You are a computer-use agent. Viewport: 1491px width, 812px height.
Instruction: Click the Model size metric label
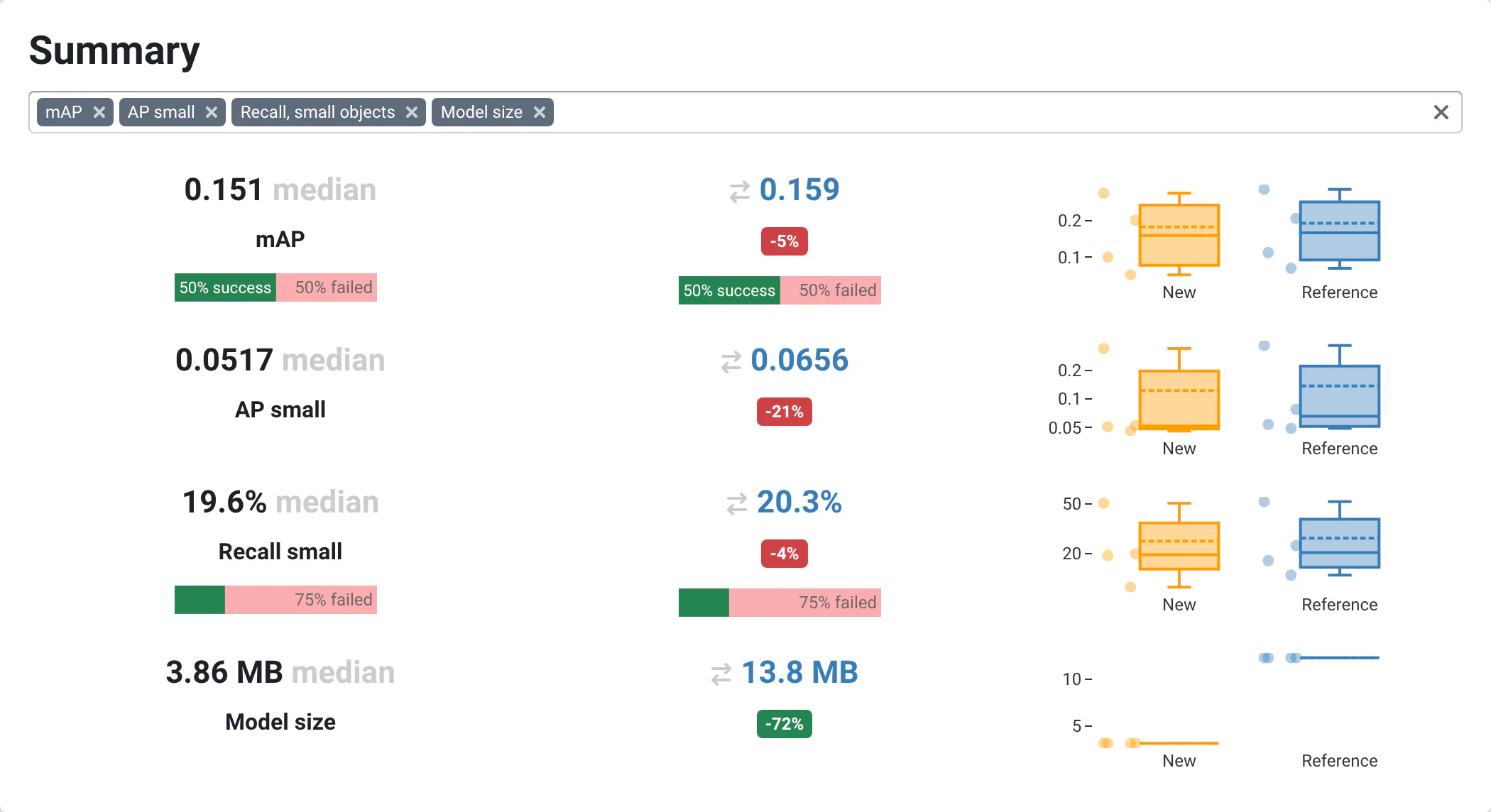tap(280, 722)
